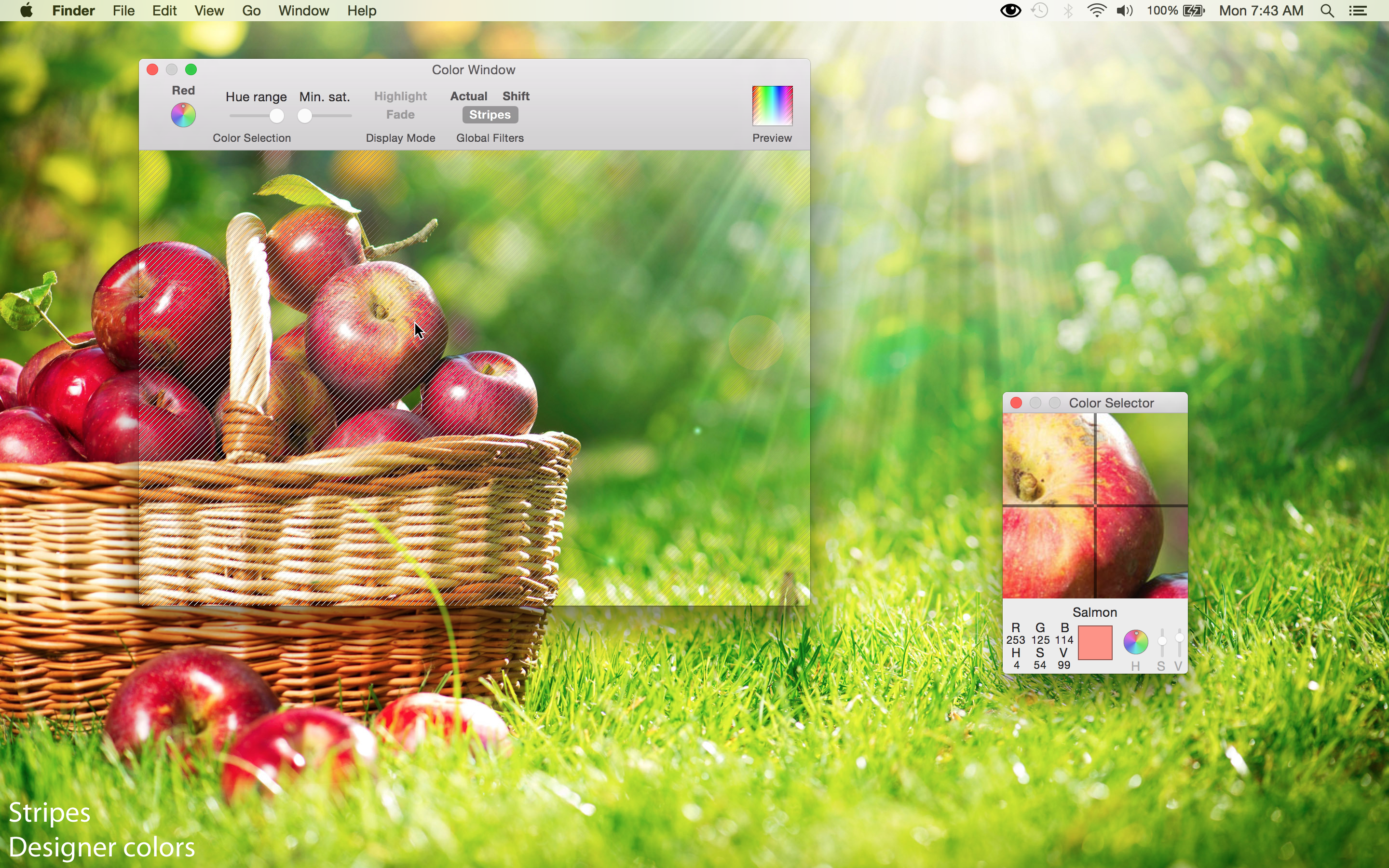Click the B value 114

1064,639
